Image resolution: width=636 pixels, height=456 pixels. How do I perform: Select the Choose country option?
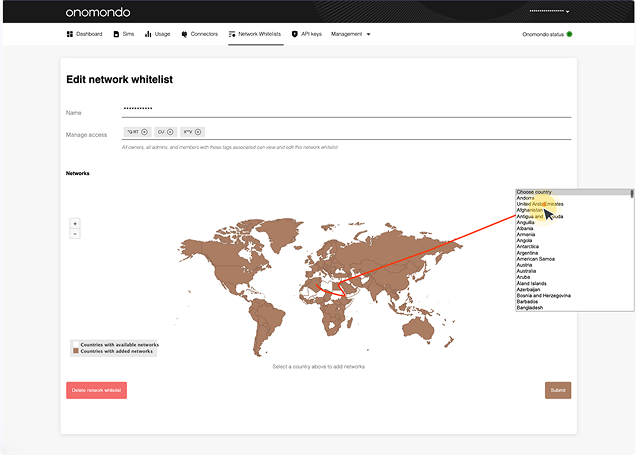[x=573, y=192]
